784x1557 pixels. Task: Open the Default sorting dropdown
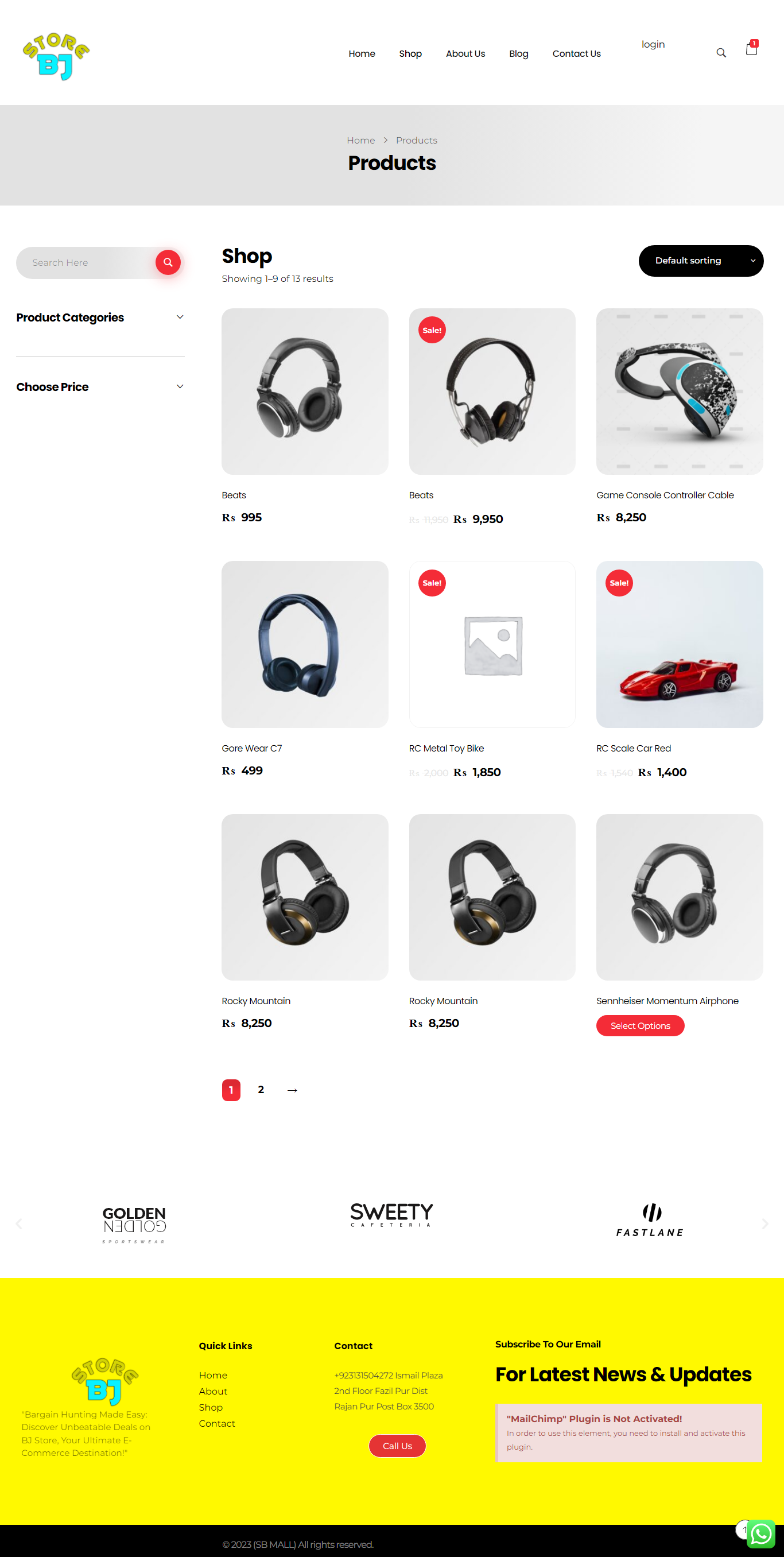701,261
